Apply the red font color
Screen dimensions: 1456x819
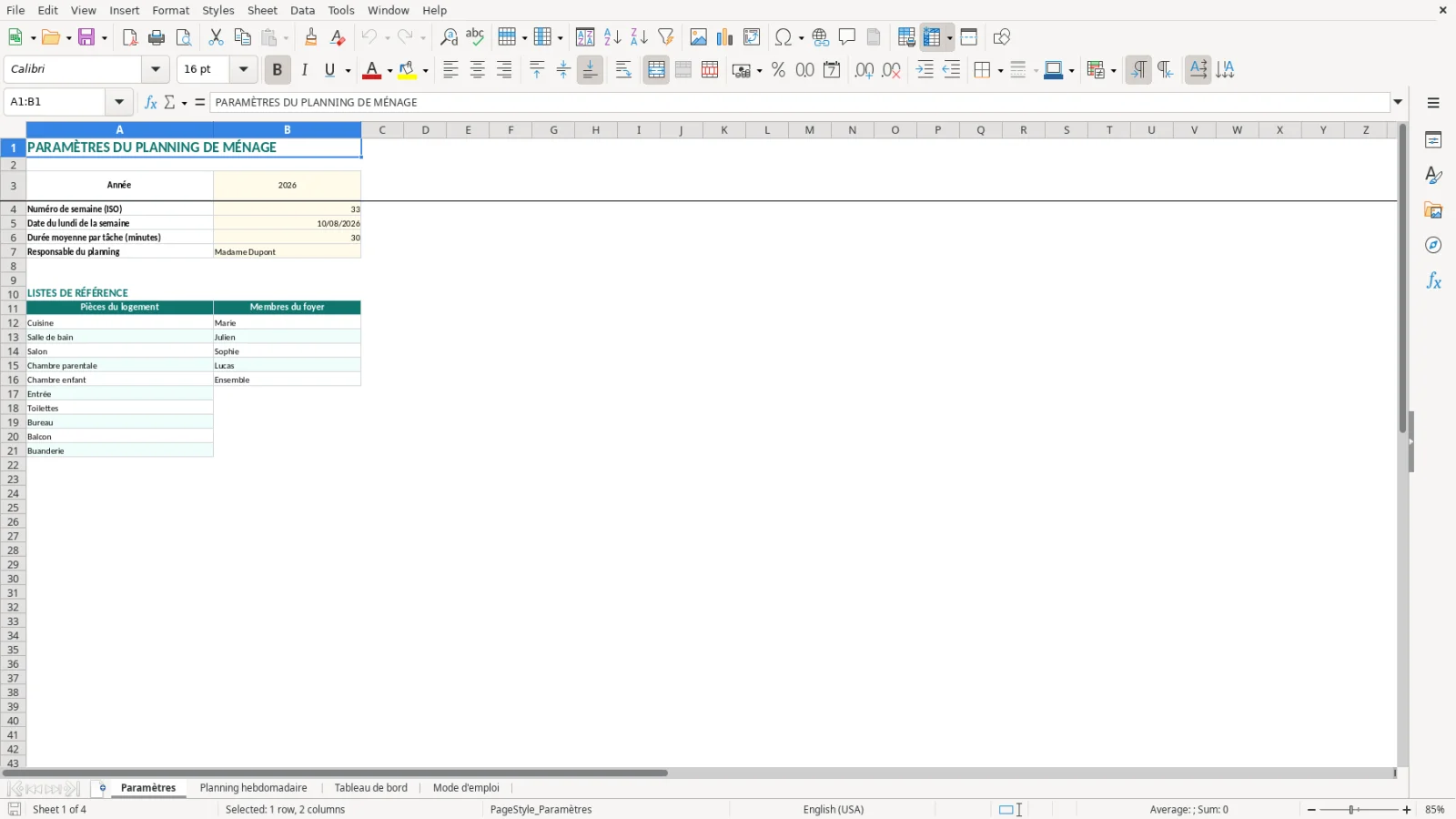point(371,70)
